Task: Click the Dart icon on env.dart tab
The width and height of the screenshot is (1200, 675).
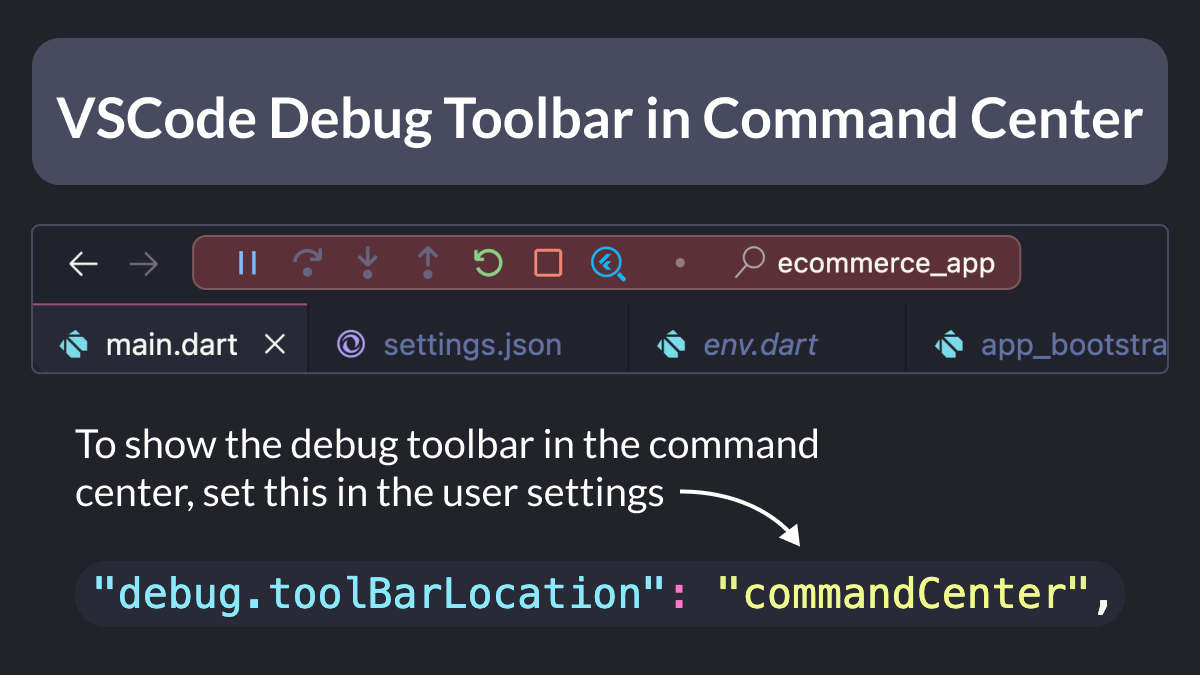Action: (x=671, y=345)
